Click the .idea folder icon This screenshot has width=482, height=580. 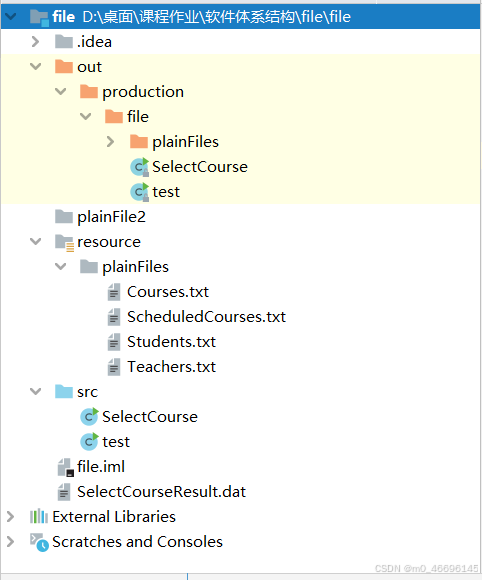[x=64, y=41]
